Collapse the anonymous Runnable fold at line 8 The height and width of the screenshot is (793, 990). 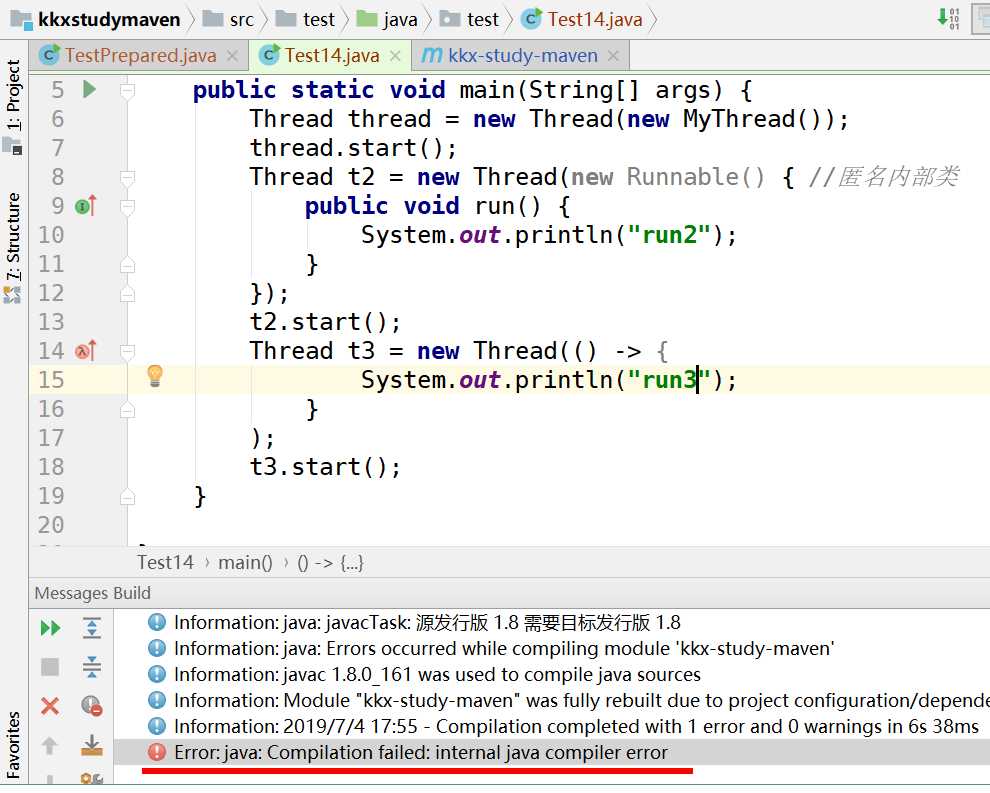pos(128,177)
